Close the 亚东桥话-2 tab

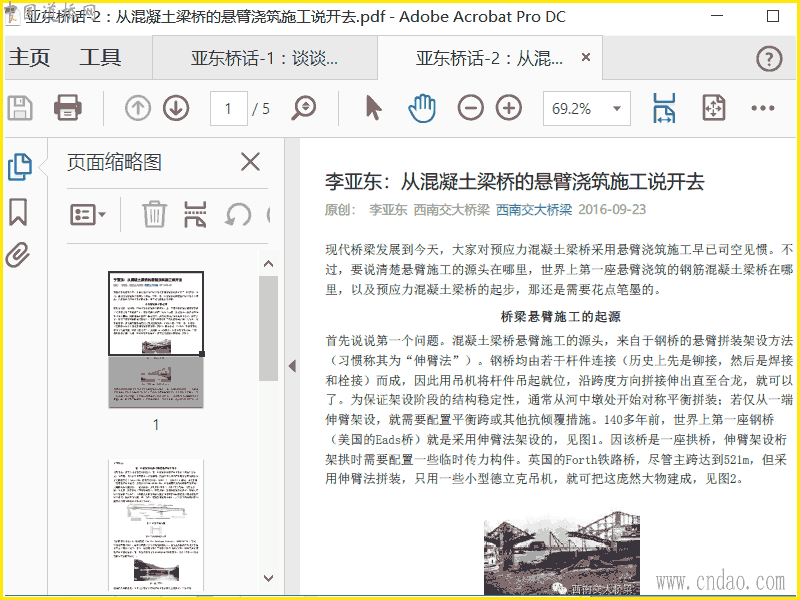pos(586,57)
